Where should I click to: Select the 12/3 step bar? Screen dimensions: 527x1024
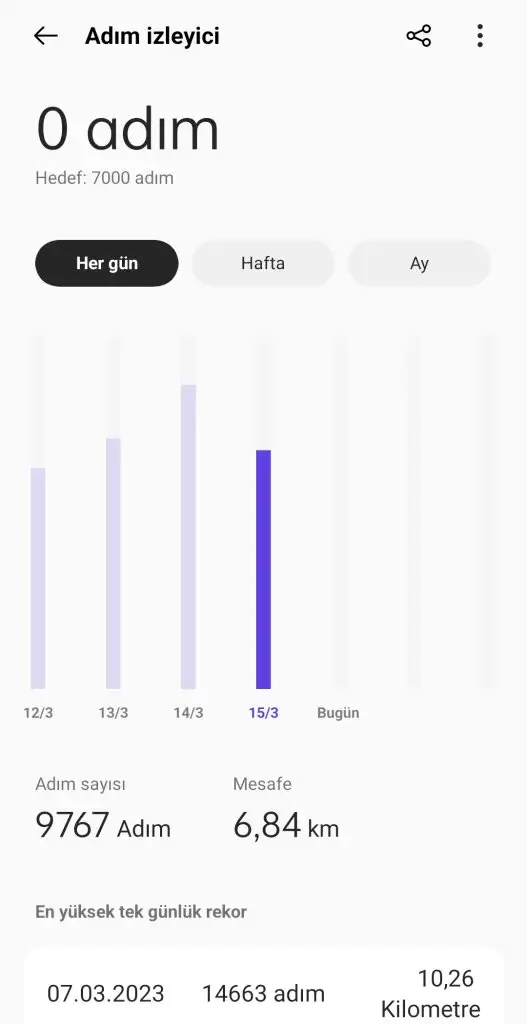click(38, 578)
